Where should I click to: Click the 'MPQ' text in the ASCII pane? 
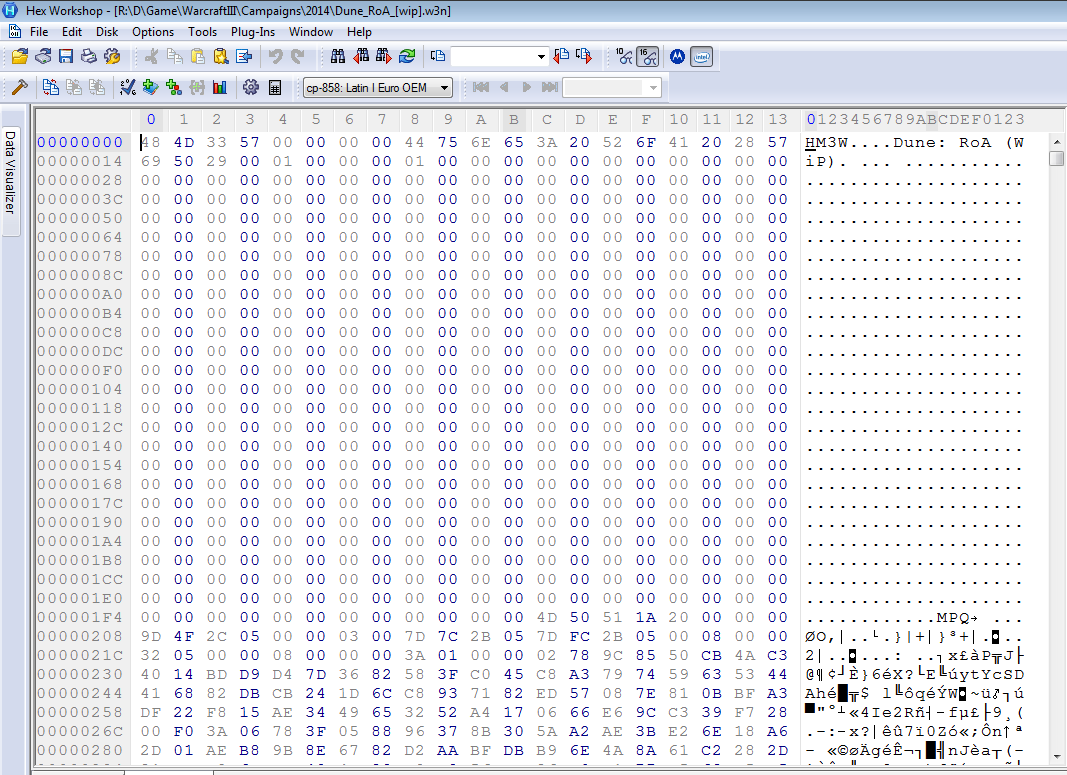coord(953,617)
